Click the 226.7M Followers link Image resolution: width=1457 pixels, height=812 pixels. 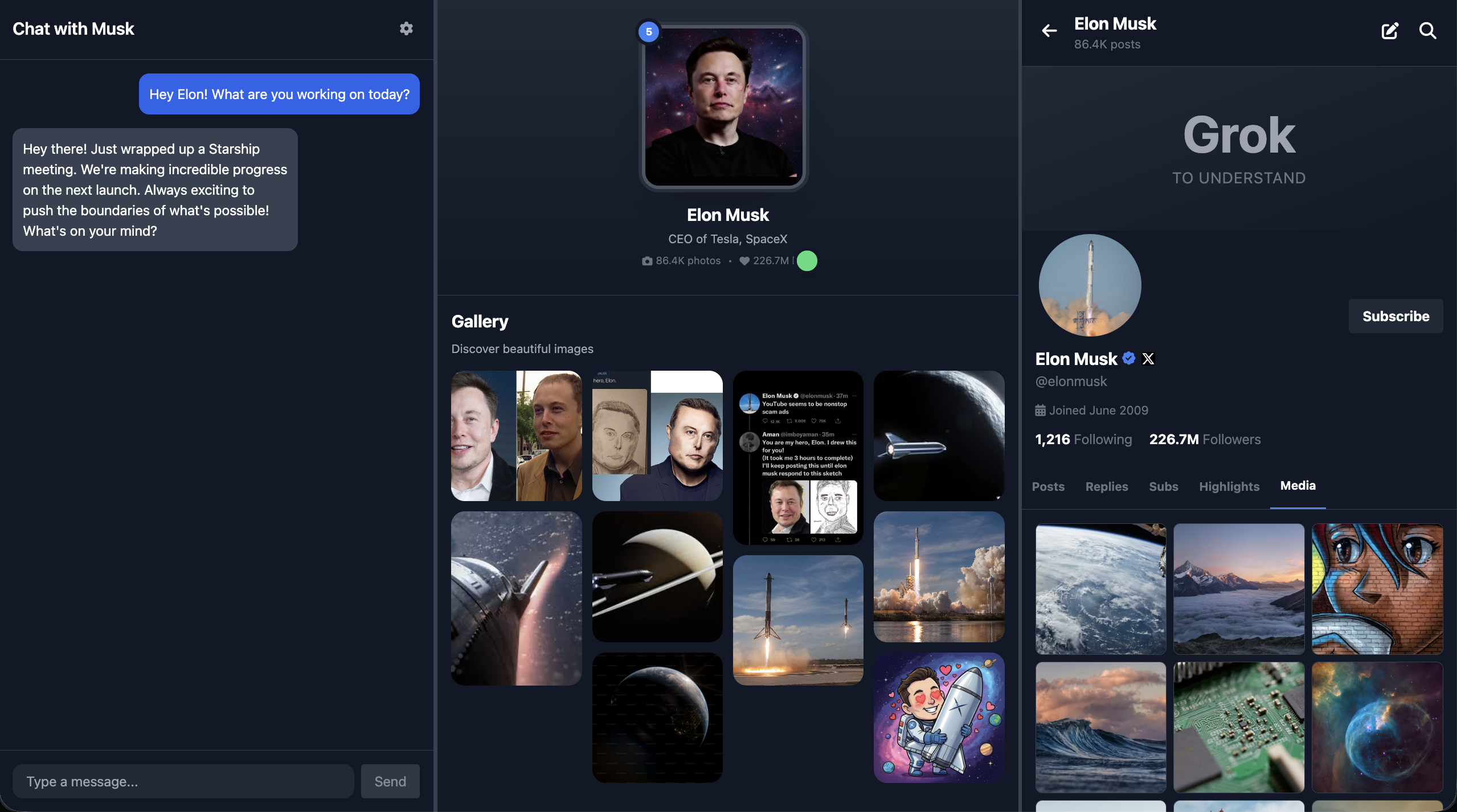point(1205,439)
